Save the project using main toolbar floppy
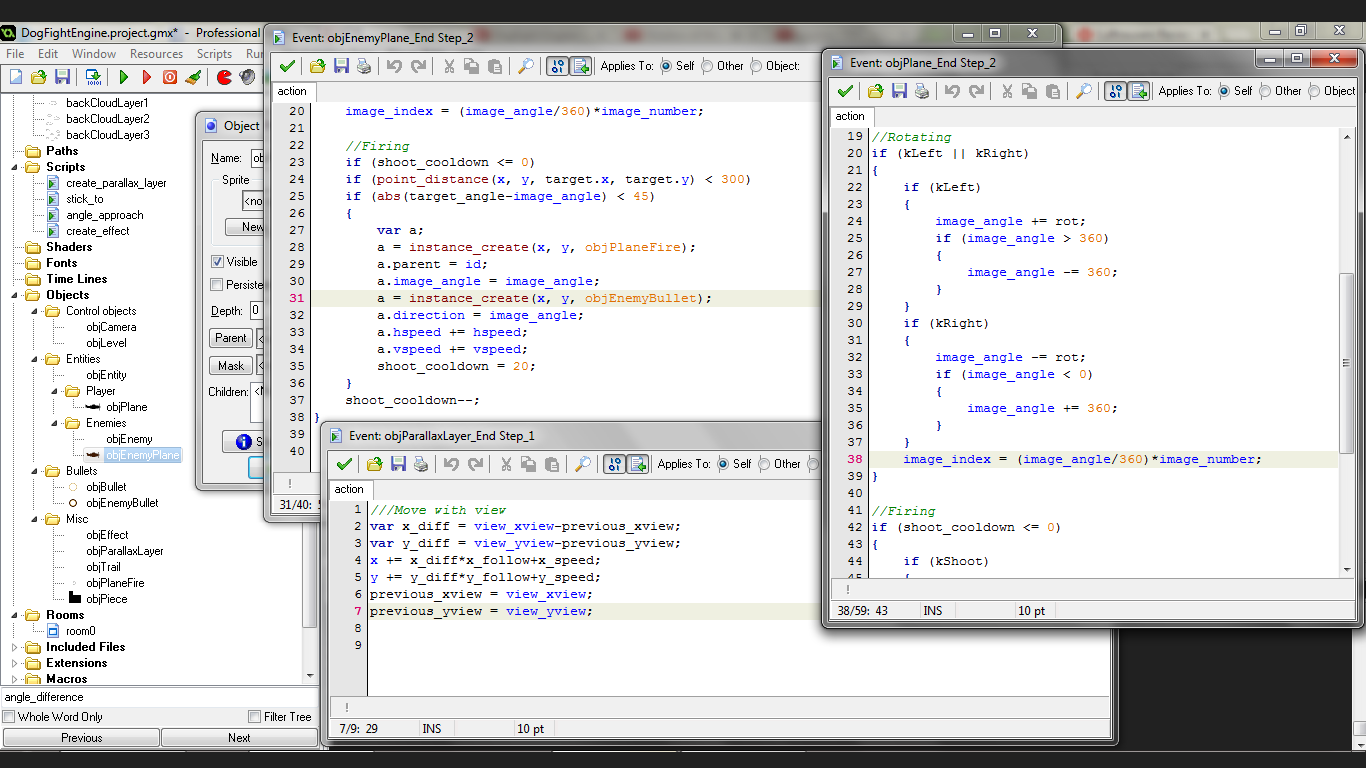The height and width of the screenshot is (768, 1366). [x=62, y=77]
